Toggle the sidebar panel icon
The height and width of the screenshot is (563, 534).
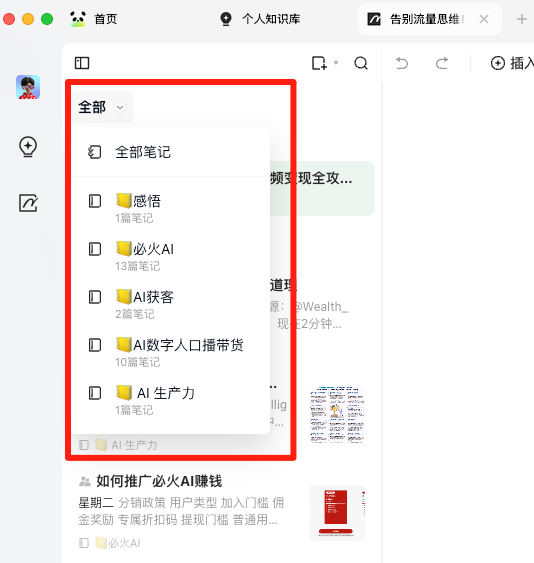pyautogui.click(x=82, y=63)
